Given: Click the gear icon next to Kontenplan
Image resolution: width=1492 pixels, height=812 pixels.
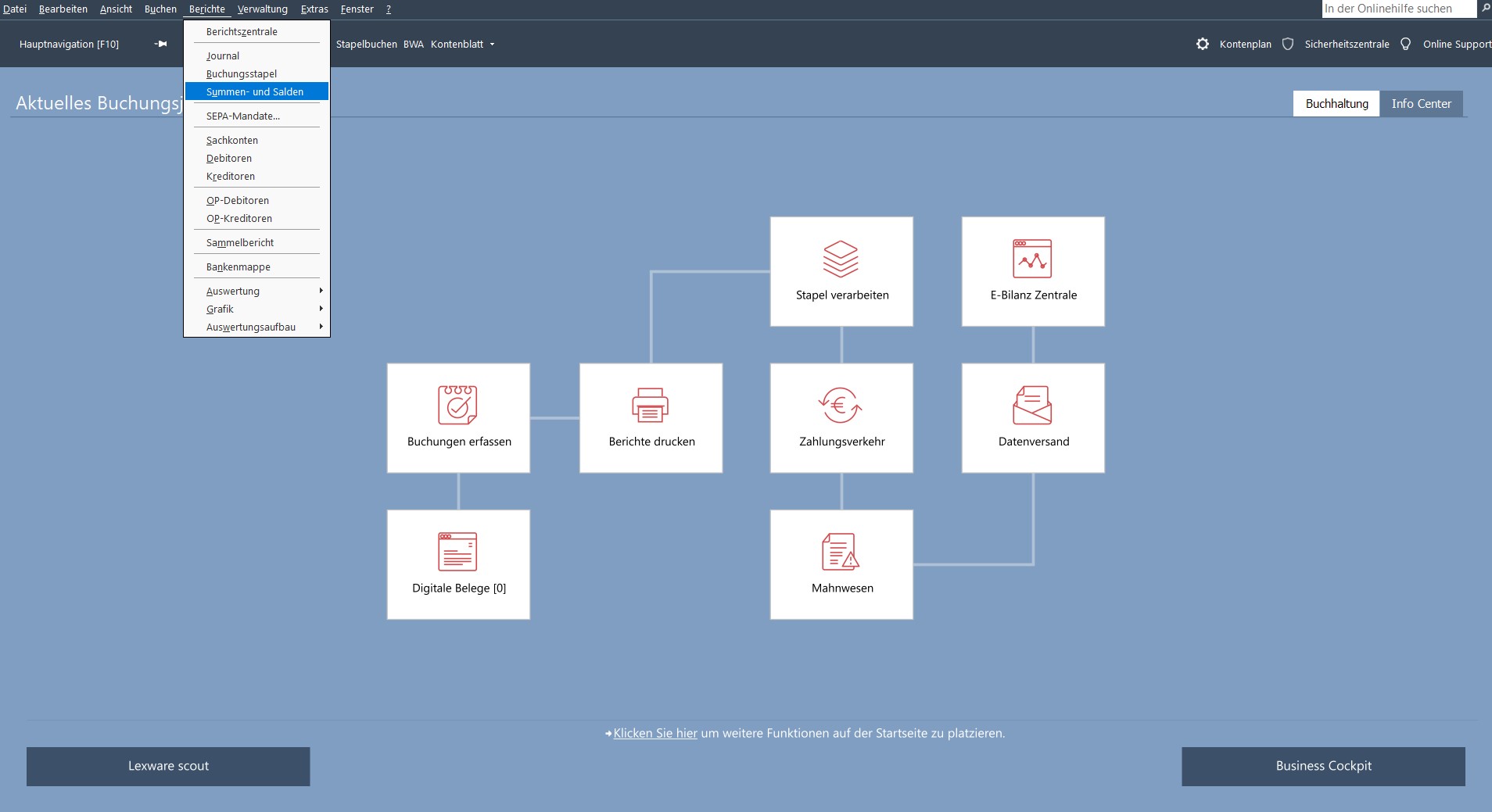Looking at the screenshot, I should pos(1203,44).
